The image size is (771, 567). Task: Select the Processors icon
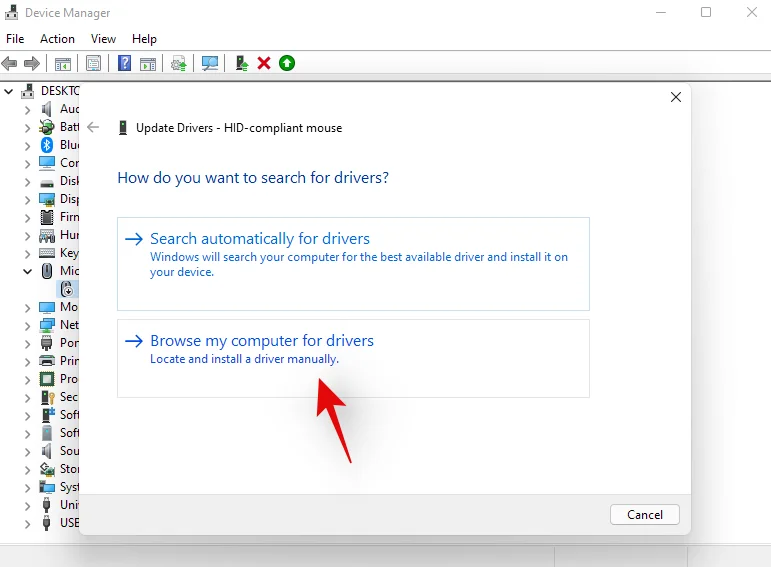(47, 379)
